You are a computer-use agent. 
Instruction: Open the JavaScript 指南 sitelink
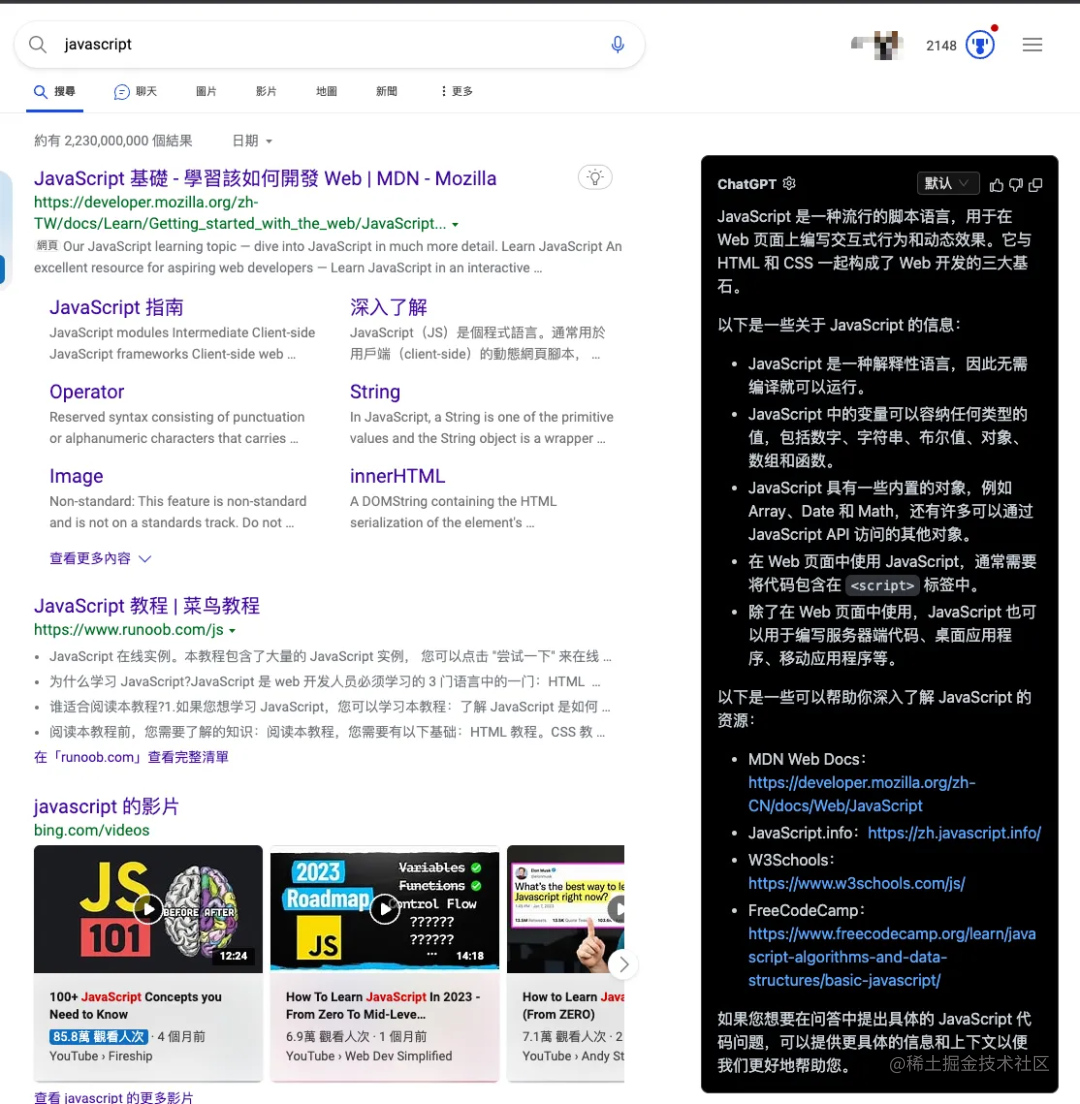tap(115, 307)
